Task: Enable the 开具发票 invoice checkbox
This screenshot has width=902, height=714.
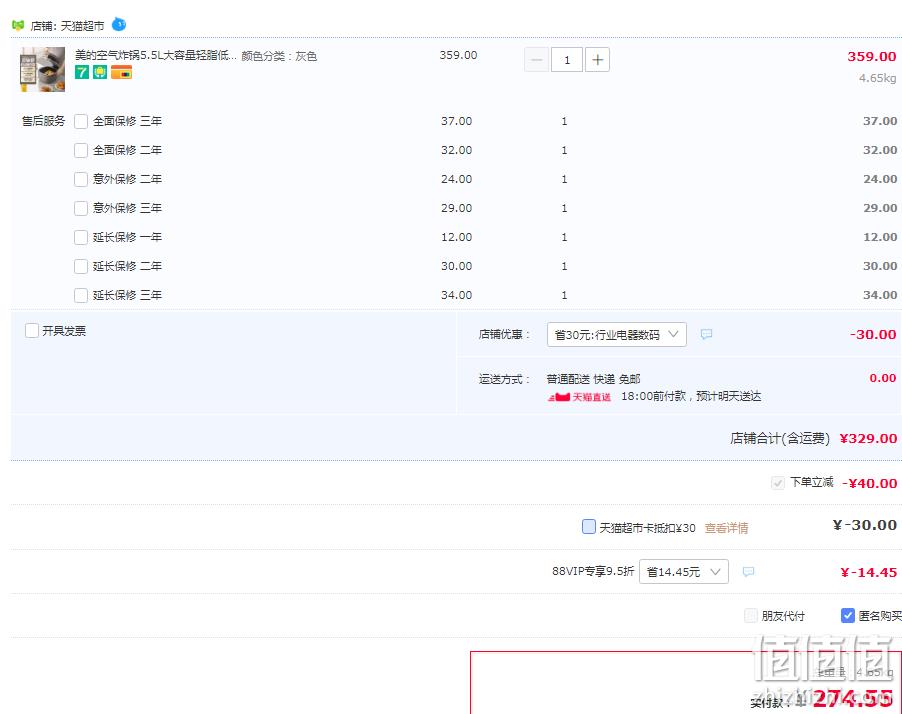Action: [x=32, y=330]
